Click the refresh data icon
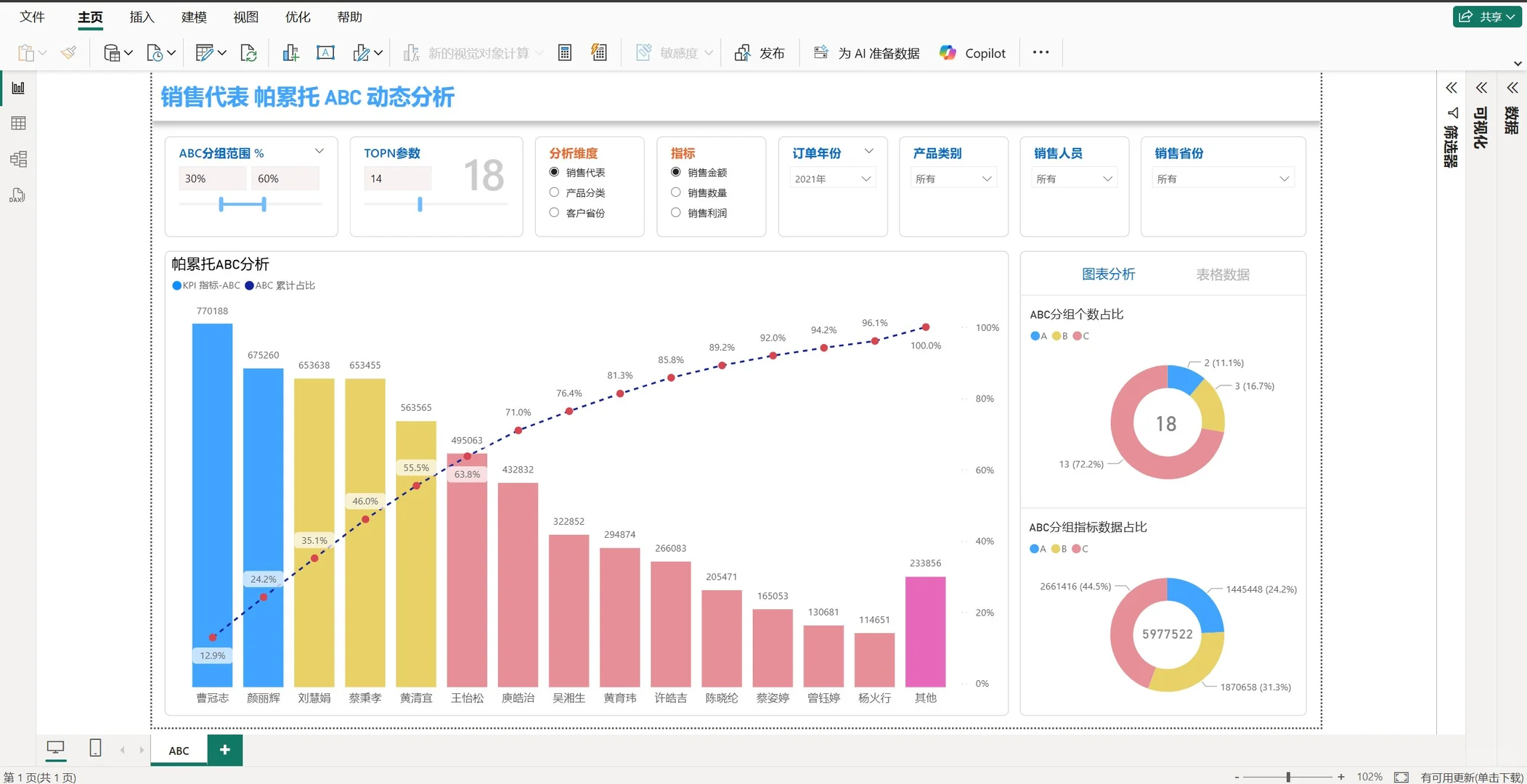 click(249, 52)
